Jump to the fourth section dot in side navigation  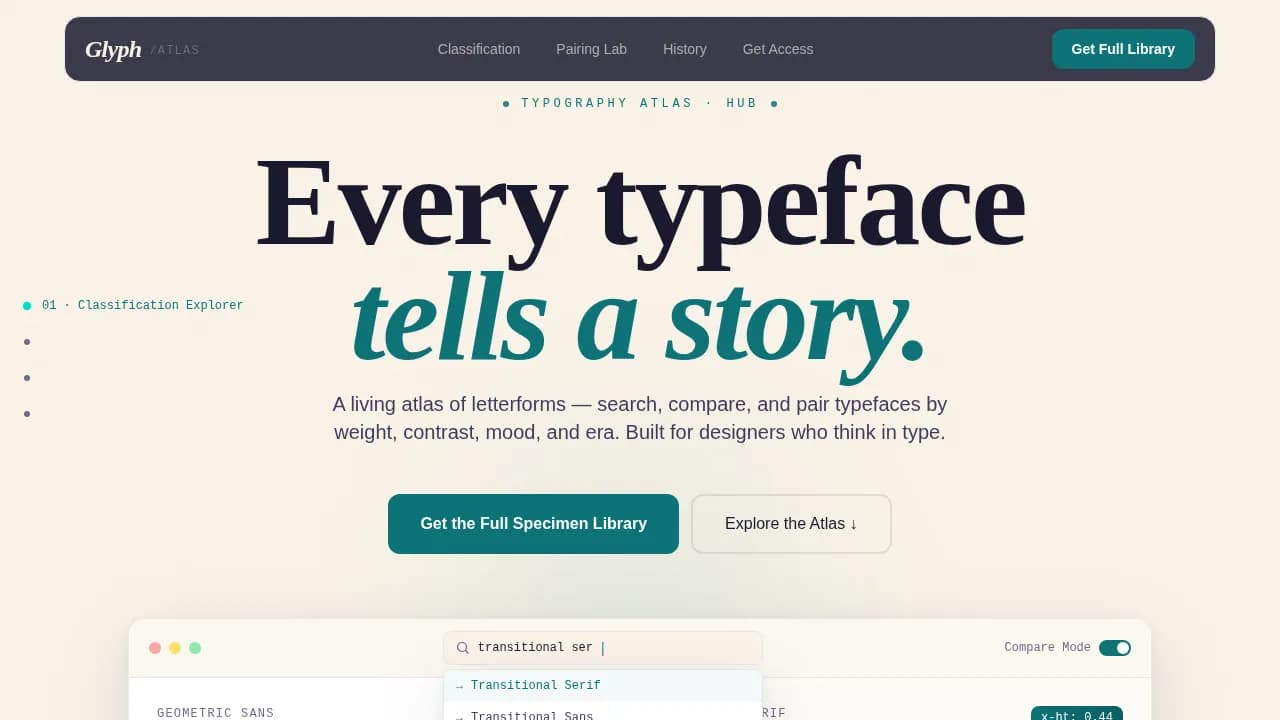tap(27, 414)
